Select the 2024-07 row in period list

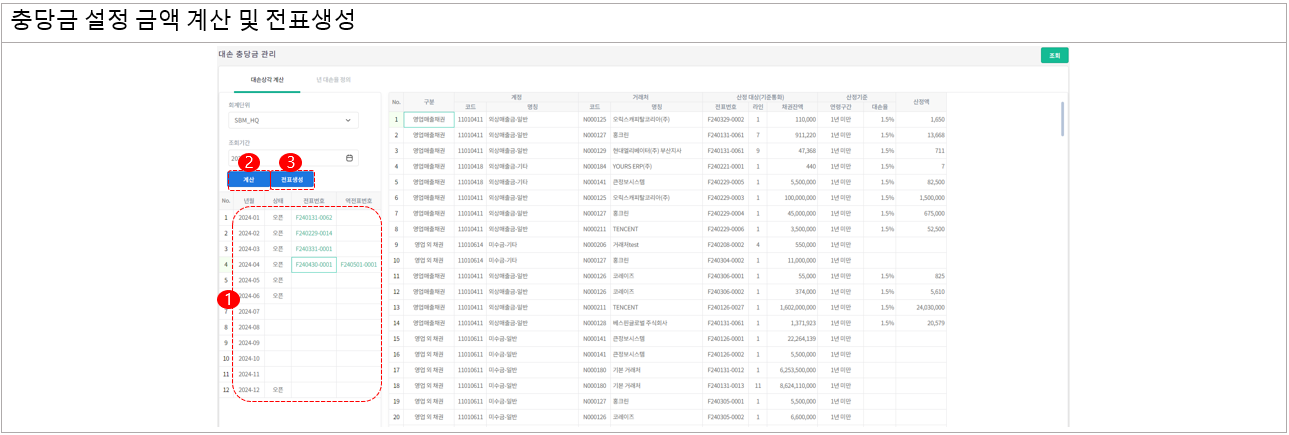coord(249,311)
